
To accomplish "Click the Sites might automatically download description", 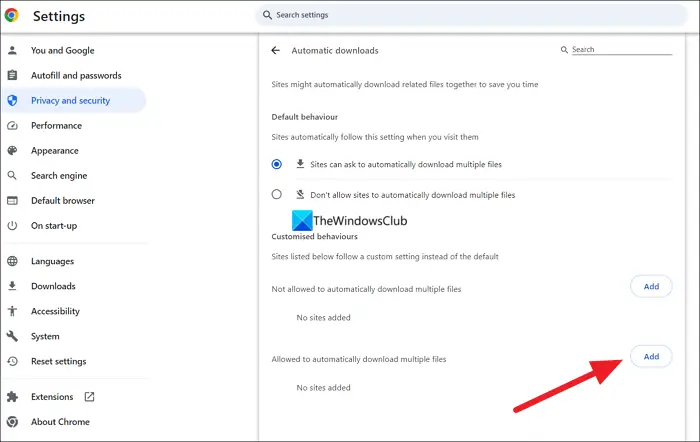I will coord(404,84).
